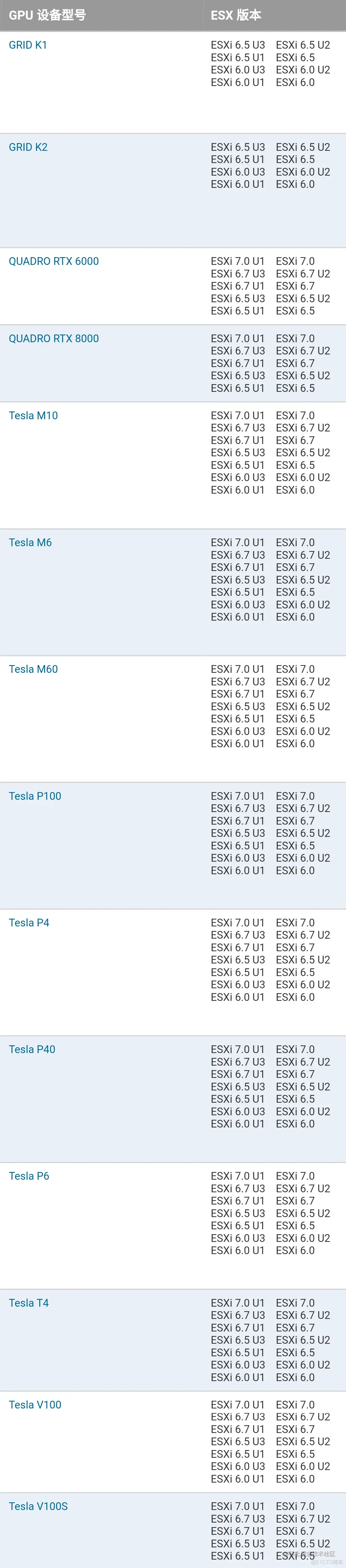Open the GRID K1 device link
346x1568 pixels.
[28, 45]
